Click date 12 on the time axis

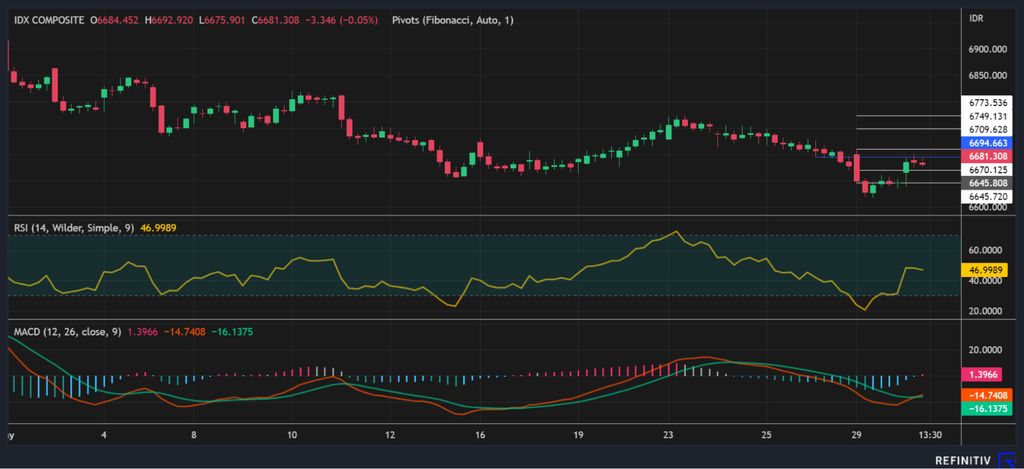tap(390, 435)
